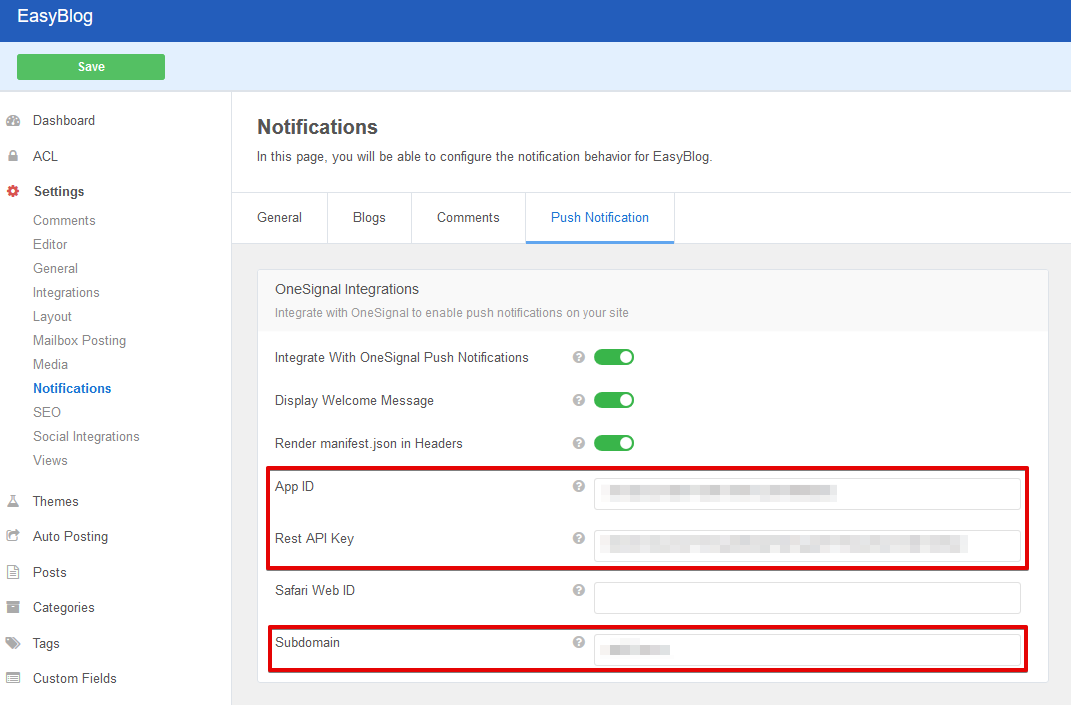The image size is (1071, 705).
Task: Click the Auto Posting share icon
Action: click(13, 536)
